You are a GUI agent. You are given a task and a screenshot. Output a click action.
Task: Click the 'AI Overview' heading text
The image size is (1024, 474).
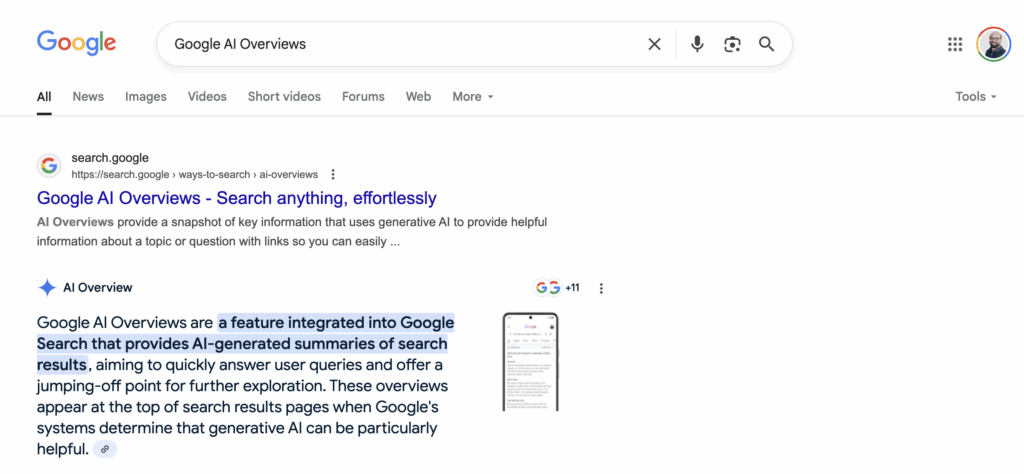click(98, 287)
